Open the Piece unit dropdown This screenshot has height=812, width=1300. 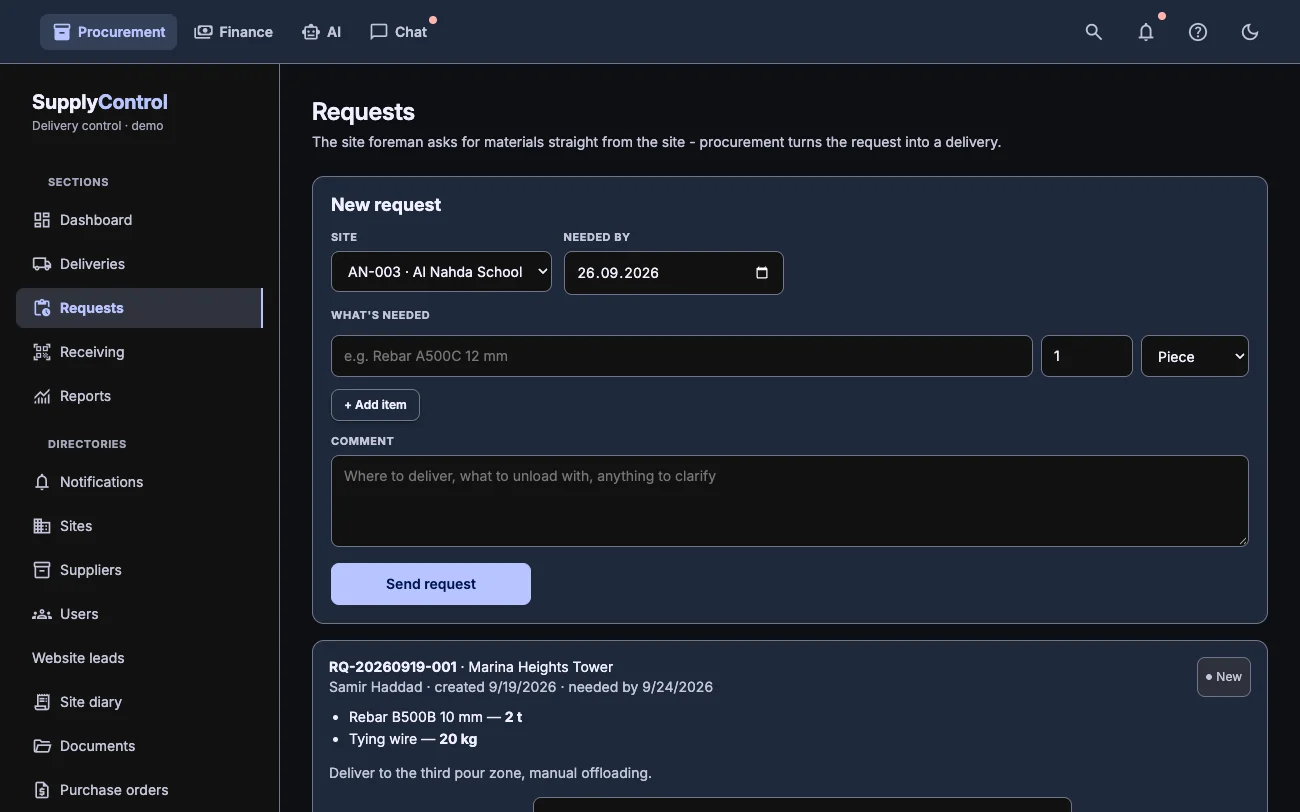coord(1195,356)
